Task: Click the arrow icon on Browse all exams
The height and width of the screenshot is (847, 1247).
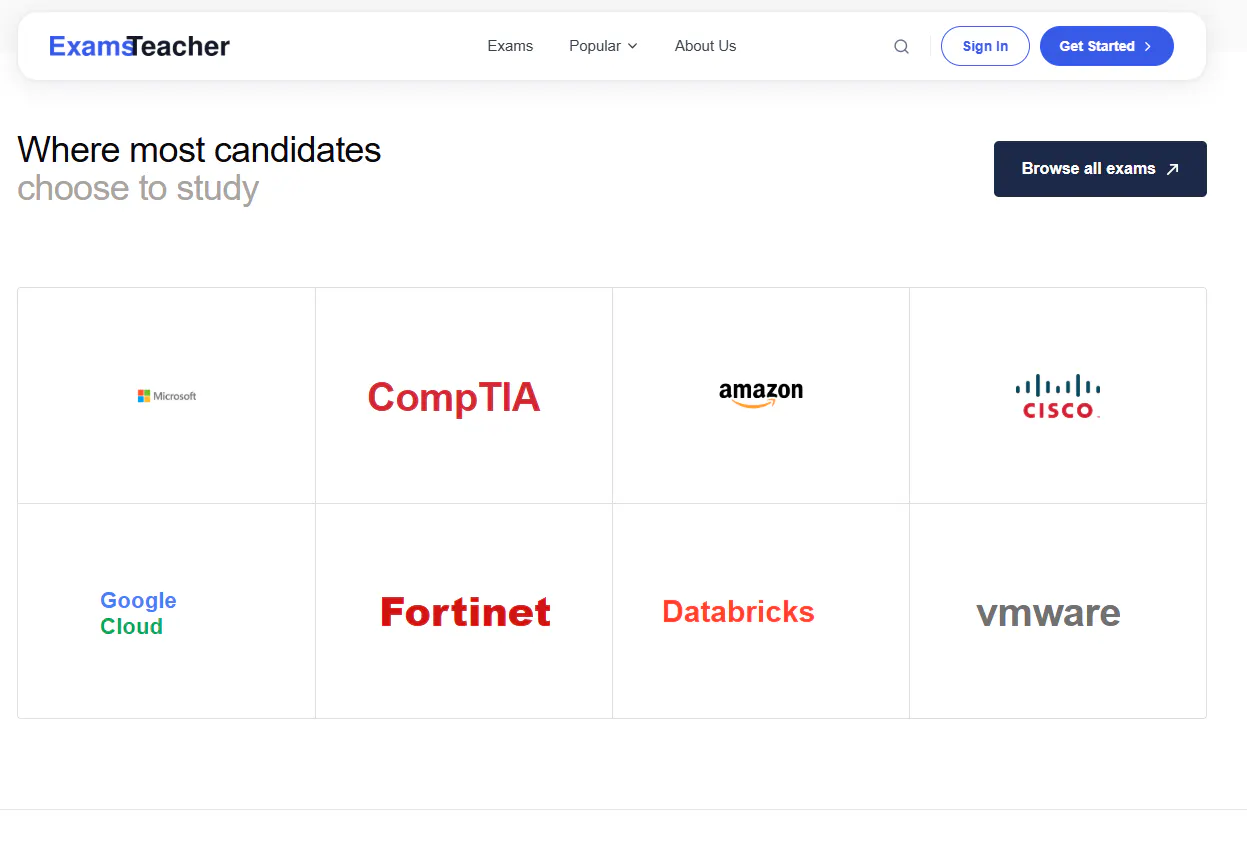Action: (1173, 169)
